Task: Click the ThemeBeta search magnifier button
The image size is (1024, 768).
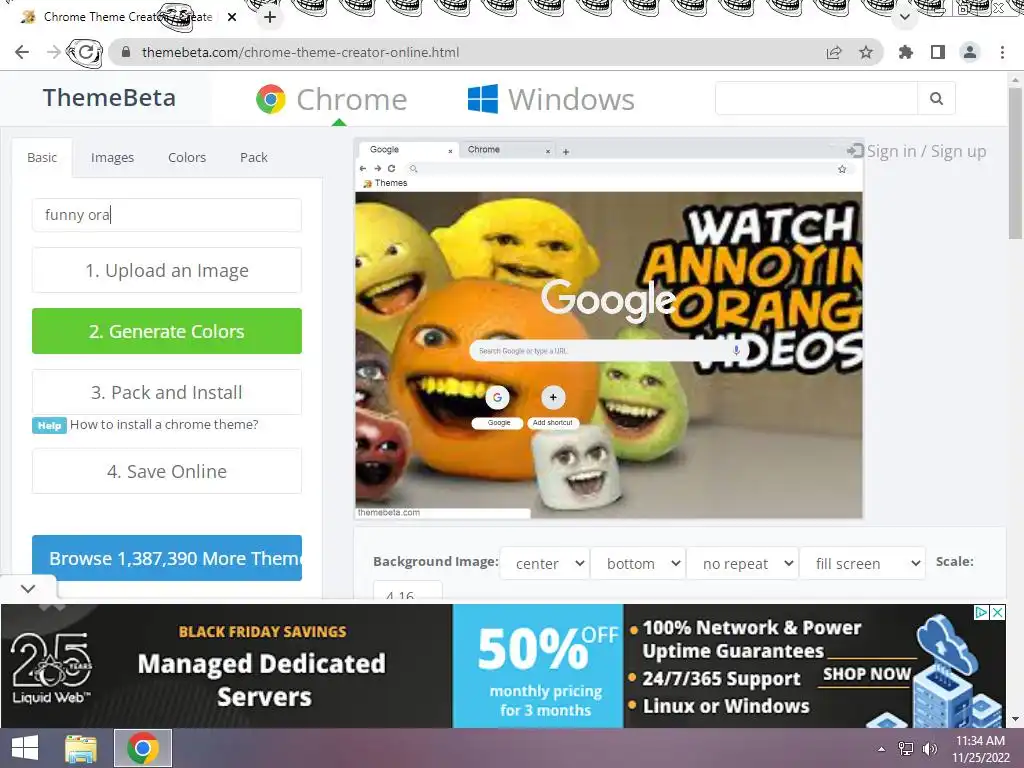Action: click(x=936, y=99)
